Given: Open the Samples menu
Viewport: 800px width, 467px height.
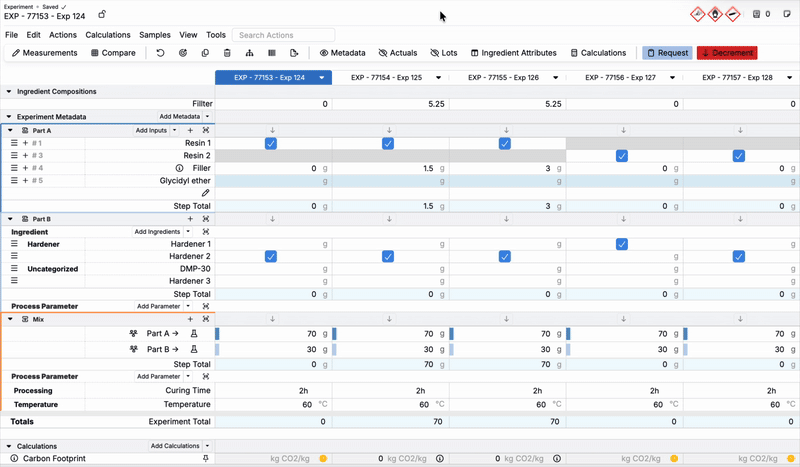Looking at the screenshot, I should coord(155,35).
